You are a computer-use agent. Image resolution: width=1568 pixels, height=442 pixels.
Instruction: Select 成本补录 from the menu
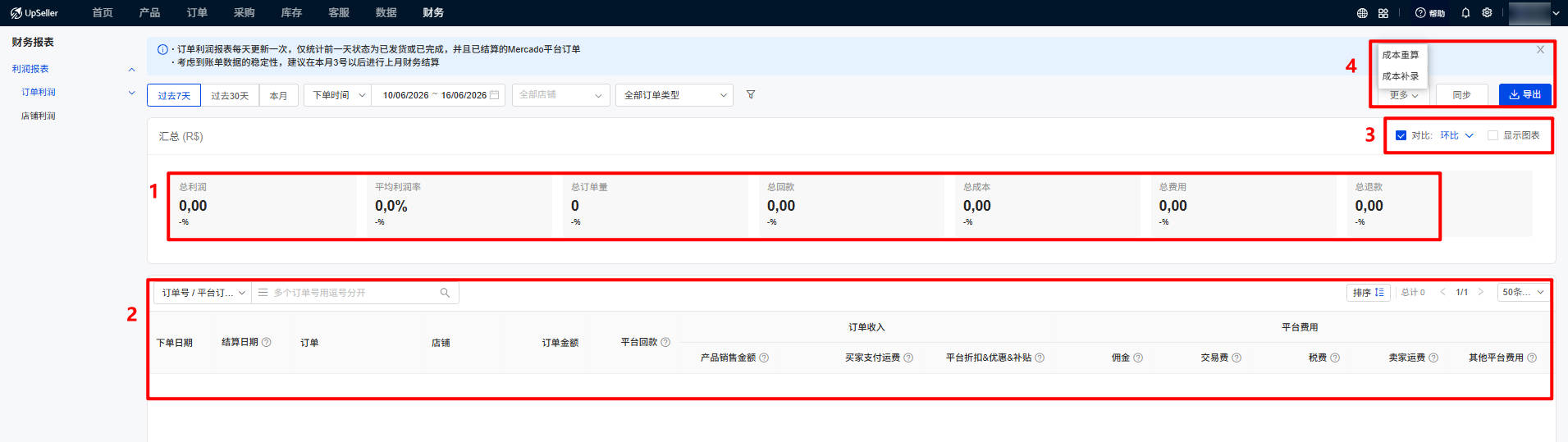(1401, 76)
